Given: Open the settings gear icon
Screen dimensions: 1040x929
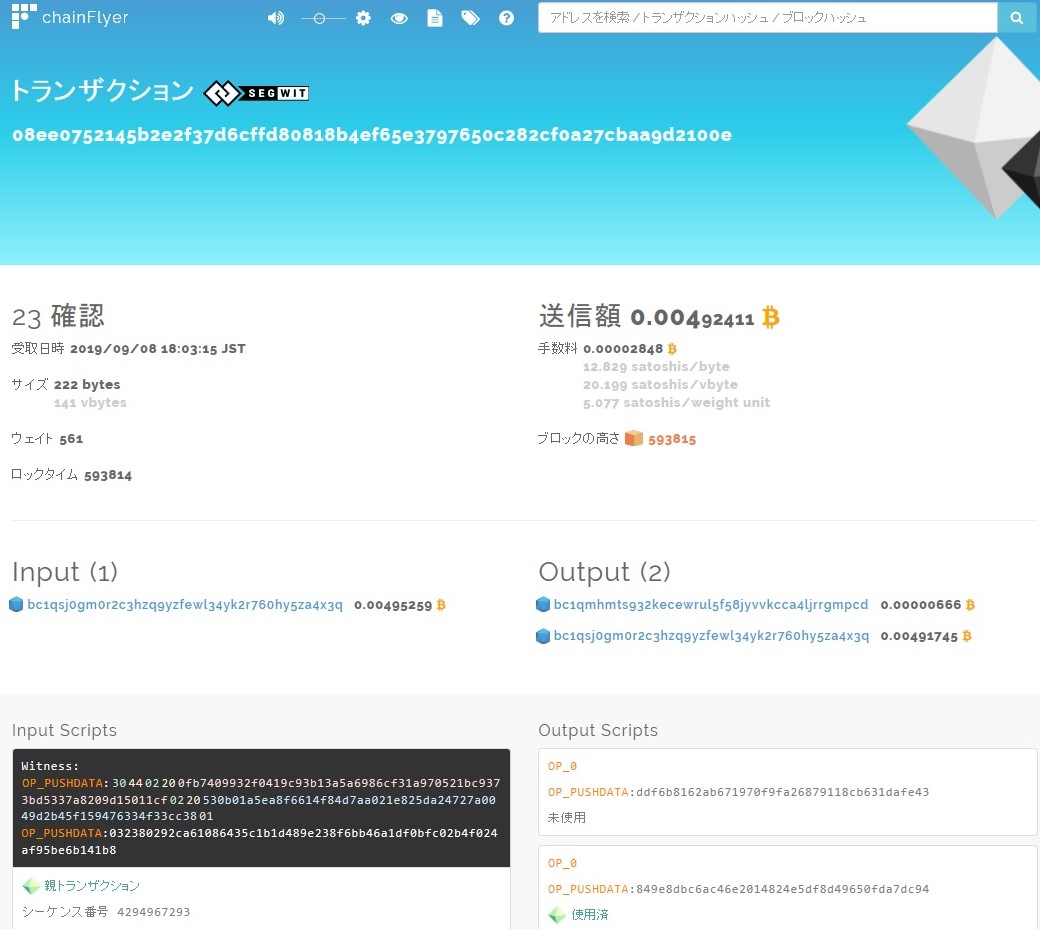Looking at the screenshot, I should [363, 18].
